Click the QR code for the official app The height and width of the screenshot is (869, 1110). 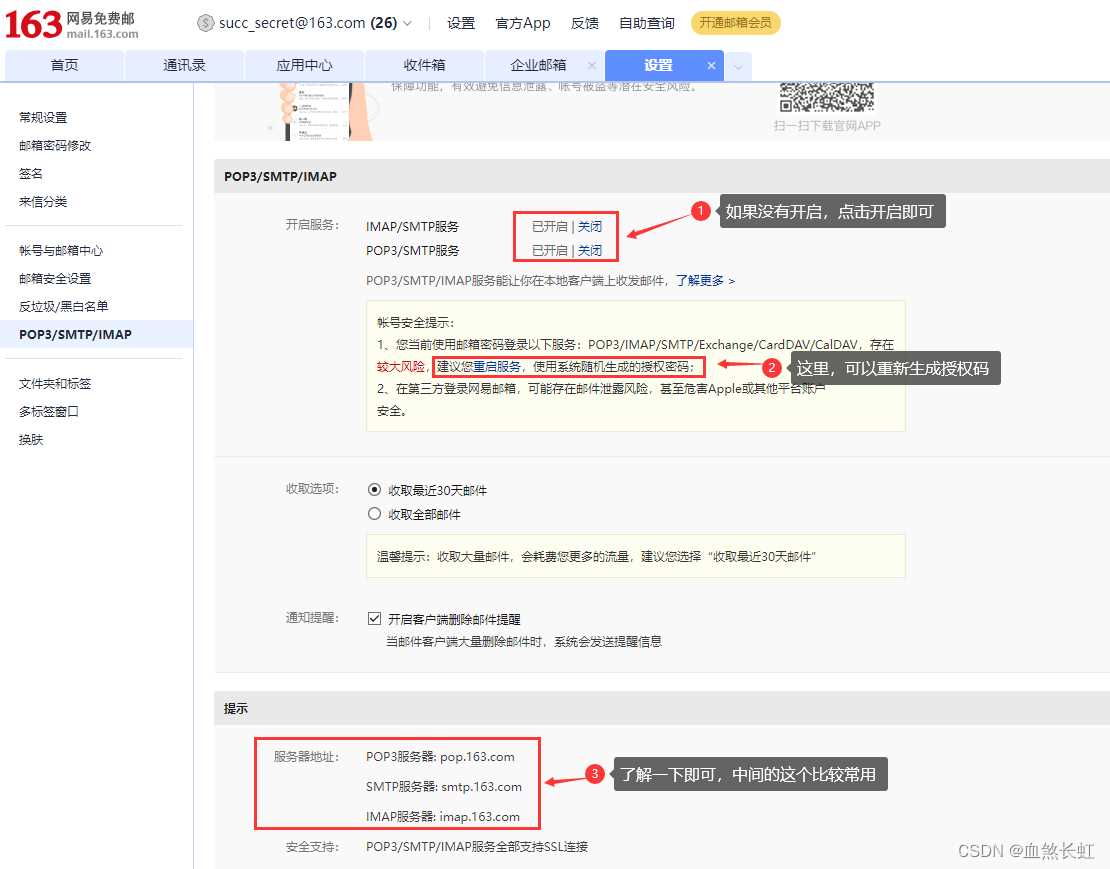point(826,97)
